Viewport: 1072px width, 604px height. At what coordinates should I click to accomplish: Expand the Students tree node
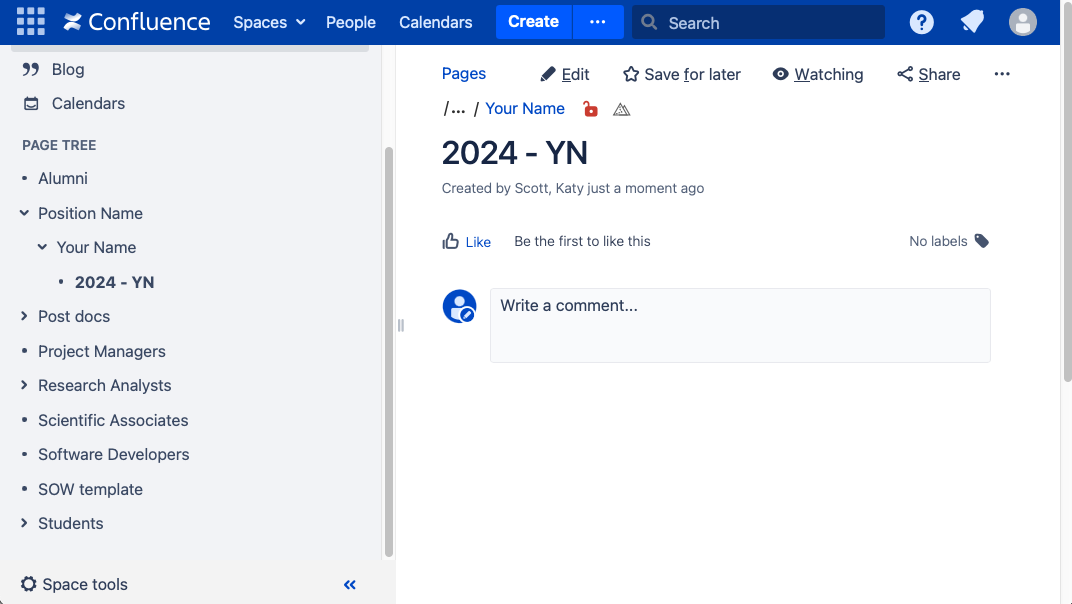[x=24, y=523]
